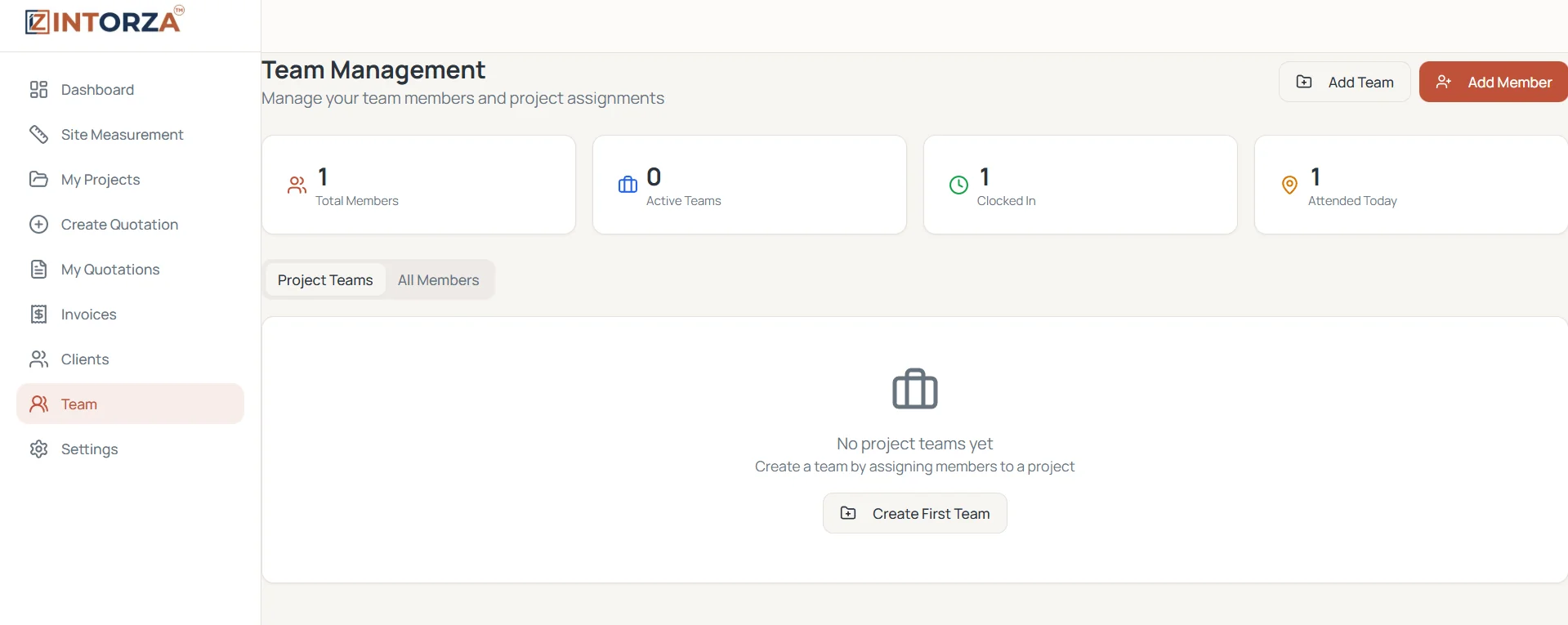
Task: Click the Settings gear icon
Action: (38, 449)
